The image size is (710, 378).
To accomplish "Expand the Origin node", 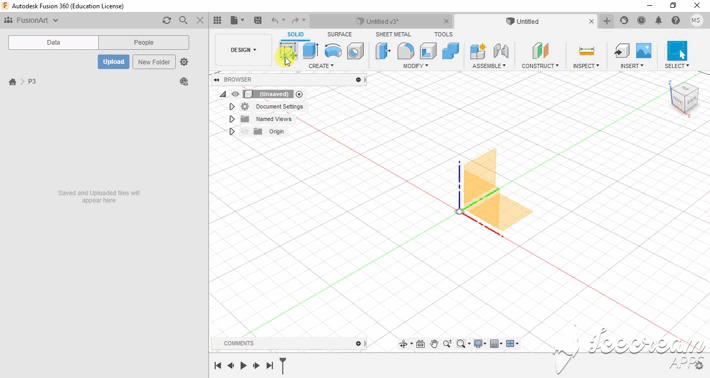I will pyautogui.click(x=232, y=131).
